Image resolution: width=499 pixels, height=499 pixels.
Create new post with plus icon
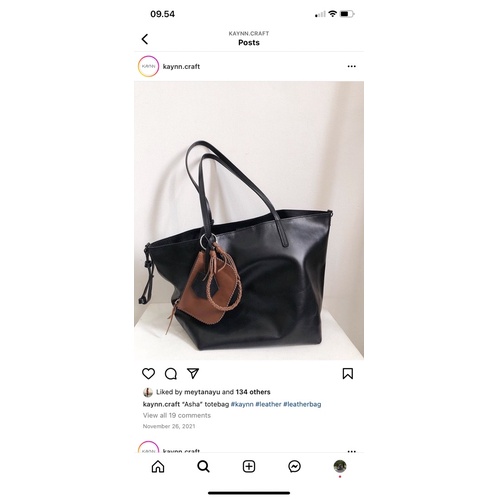[x=249, y=466]
